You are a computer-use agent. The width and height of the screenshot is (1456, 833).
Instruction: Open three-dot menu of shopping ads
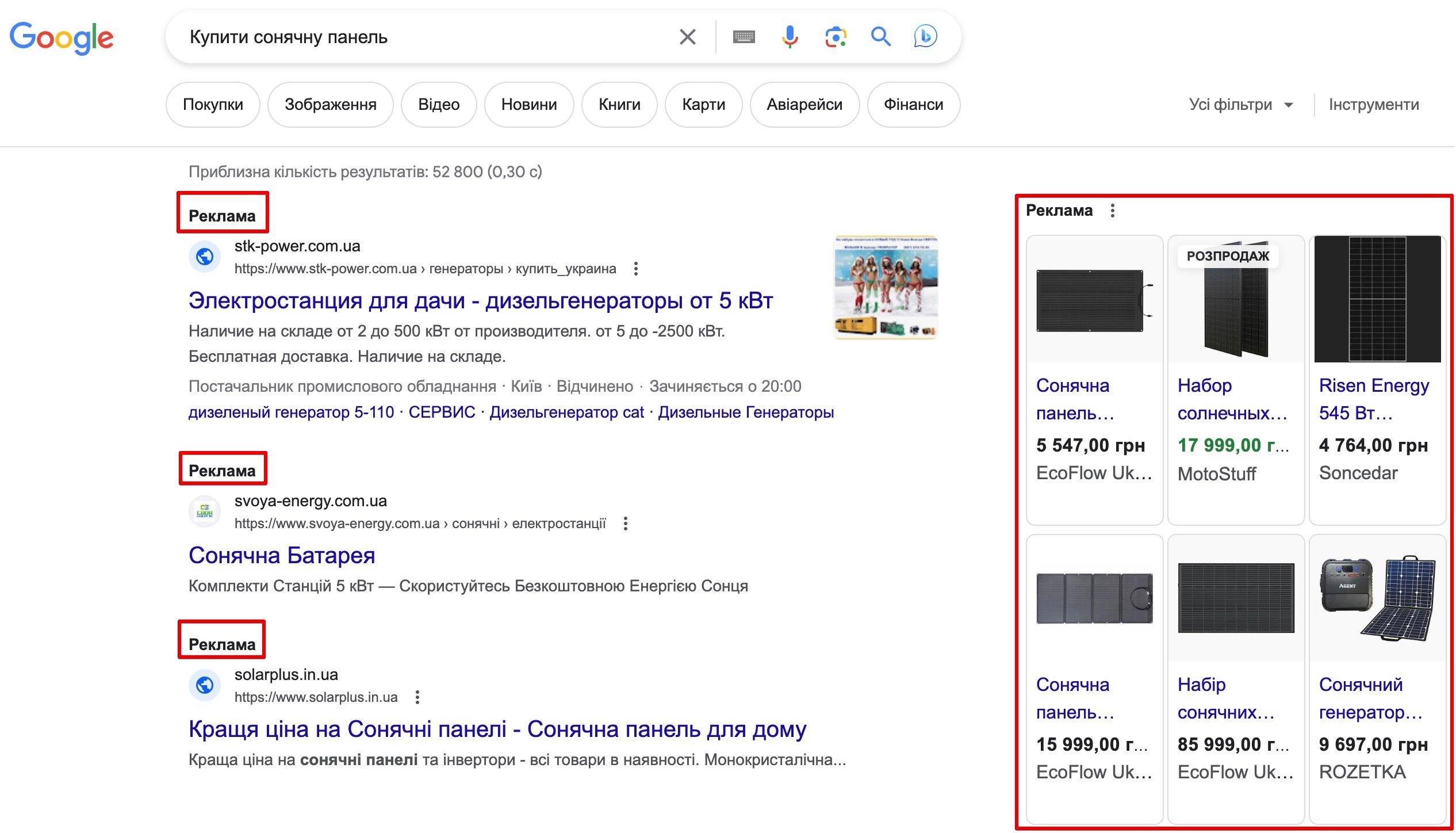[1113, 211]
